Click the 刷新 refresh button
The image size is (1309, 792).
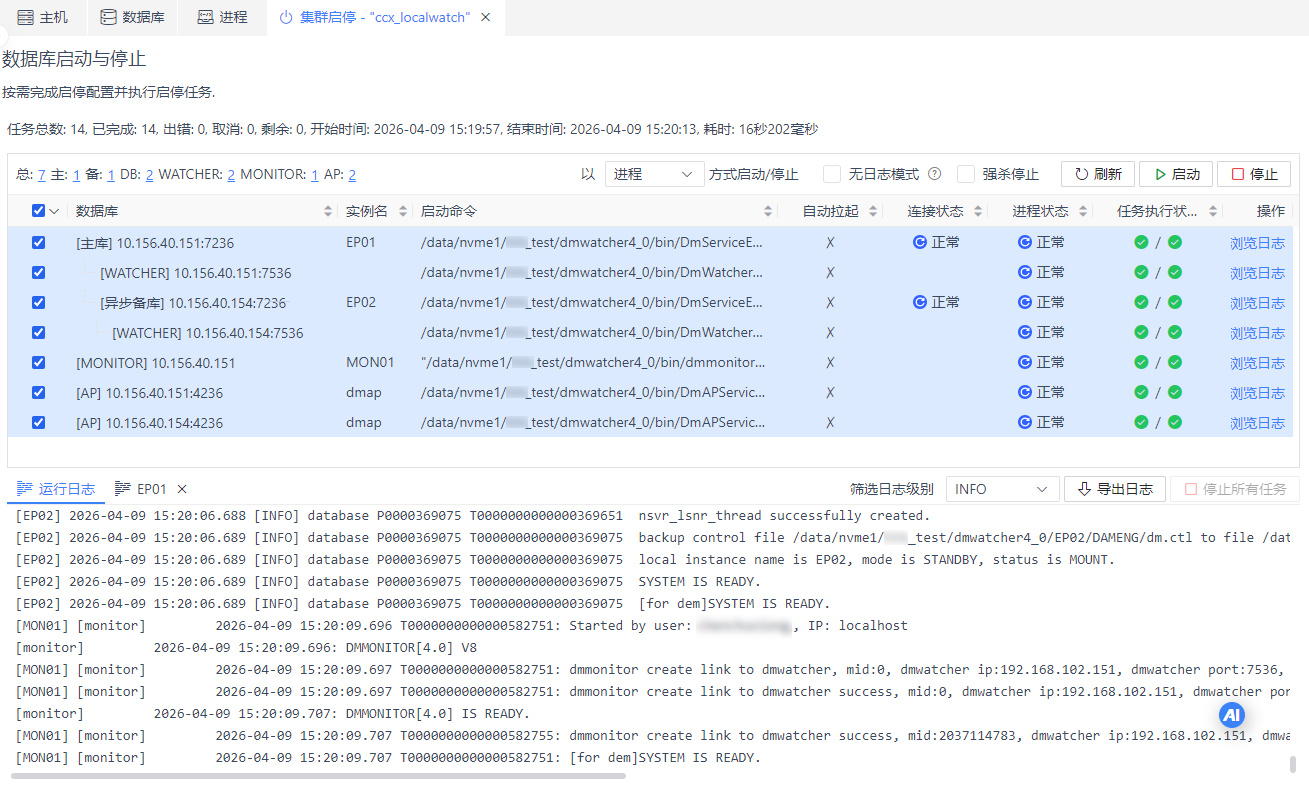click(x=1097, y=174)
